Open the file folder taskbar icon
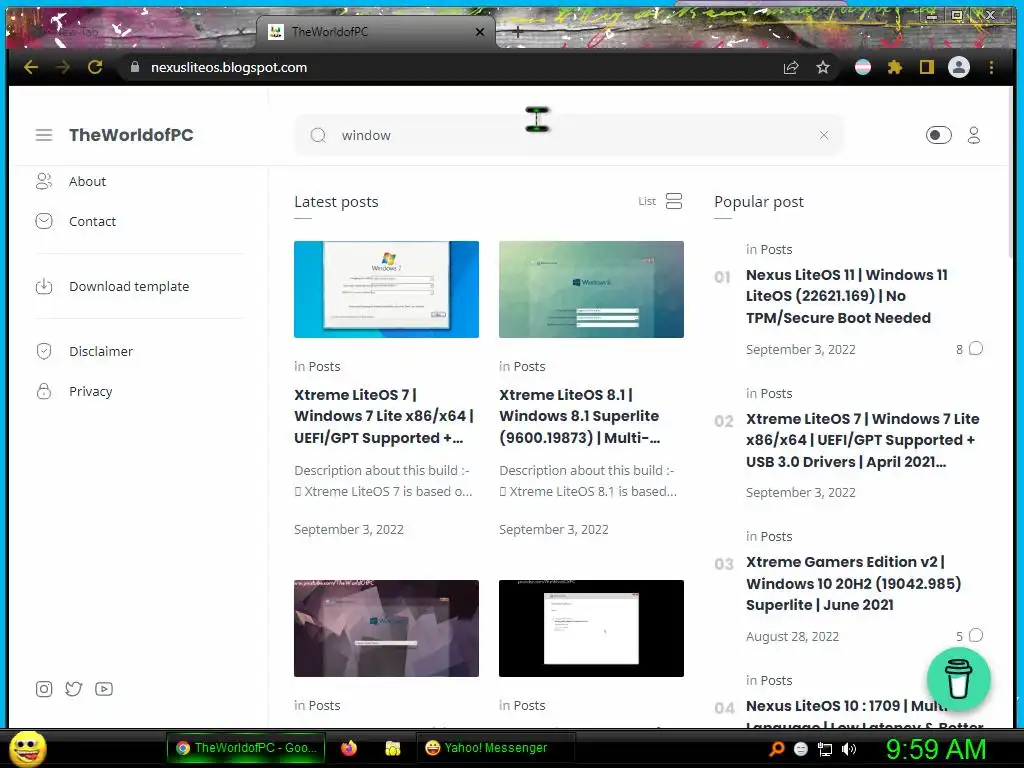 click(x=392, y=748)
